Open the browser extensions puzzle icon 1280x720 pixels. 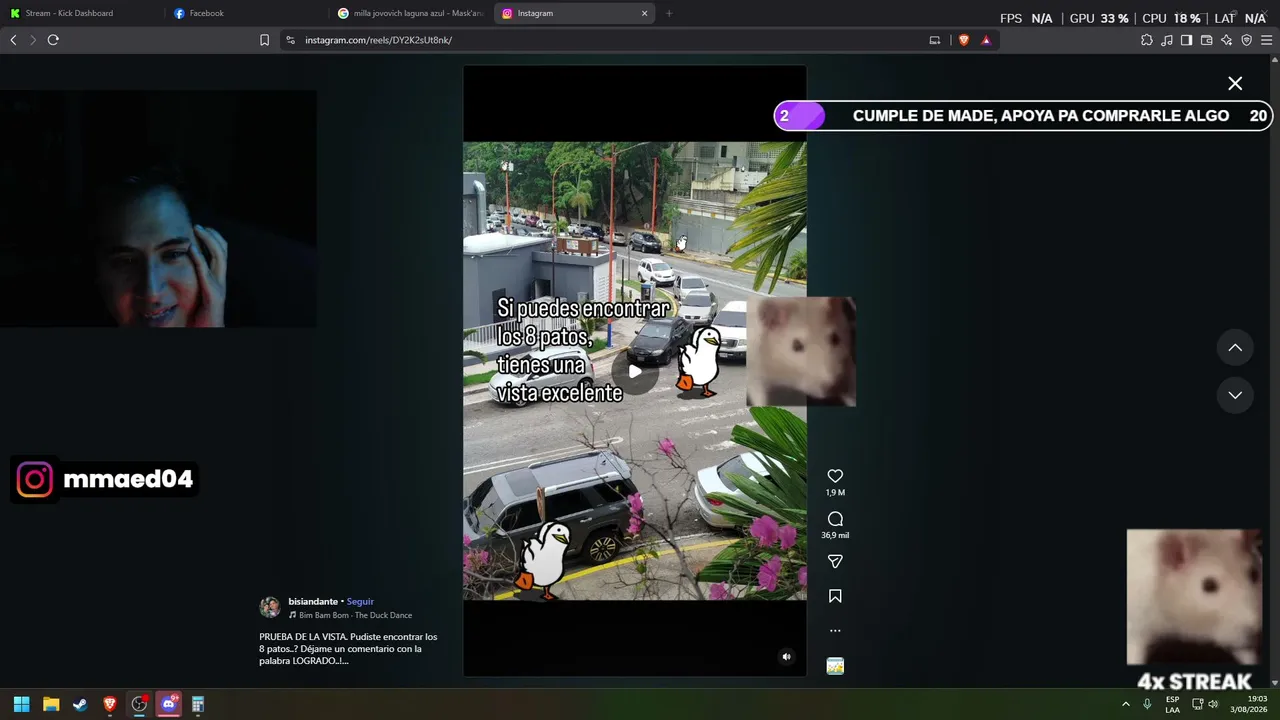click(x=1147, y=40)
